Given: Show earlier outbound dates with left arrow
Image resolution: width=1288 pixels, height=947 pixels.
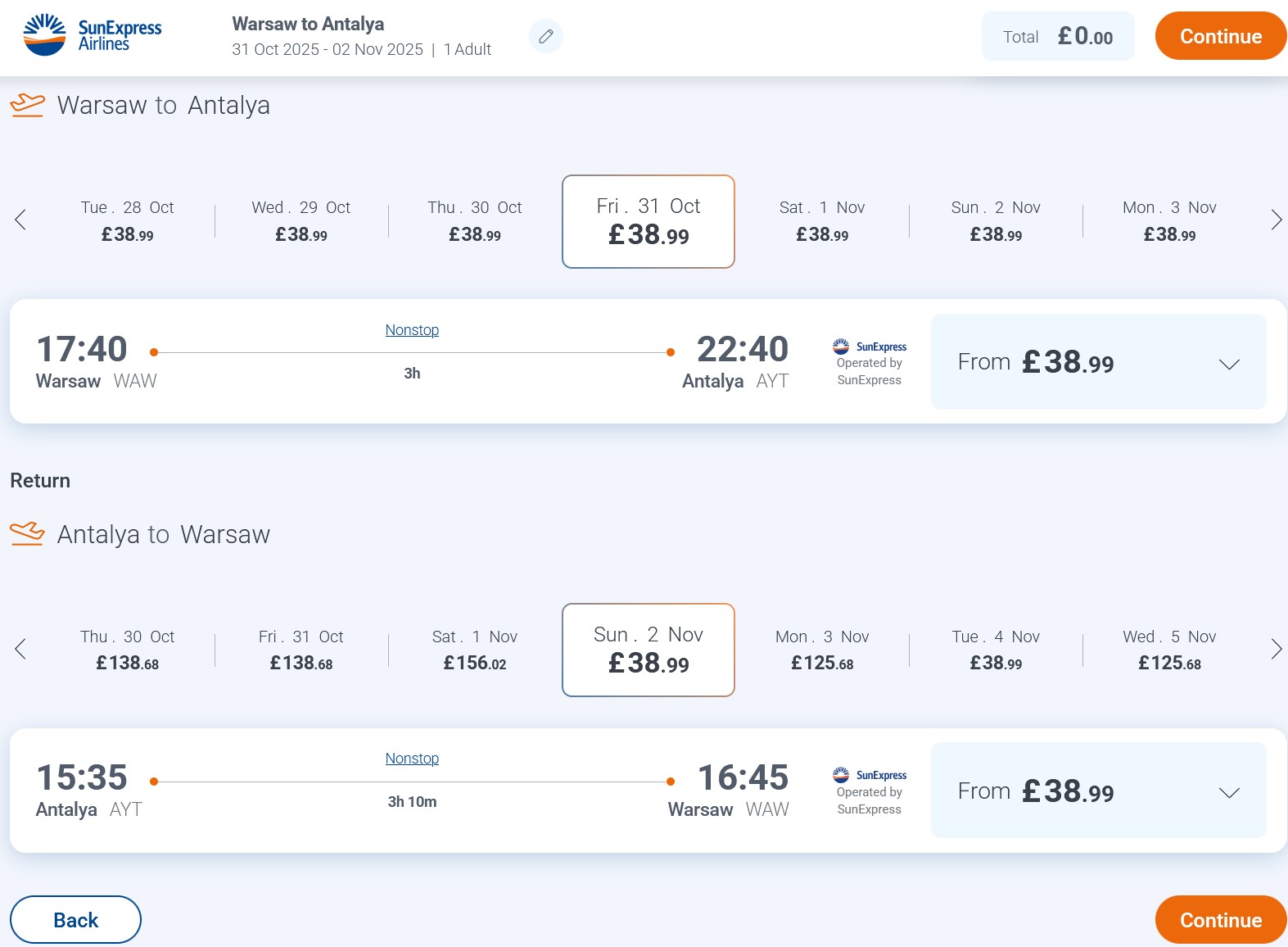Looking at the screenshot, I should (20, 220).
